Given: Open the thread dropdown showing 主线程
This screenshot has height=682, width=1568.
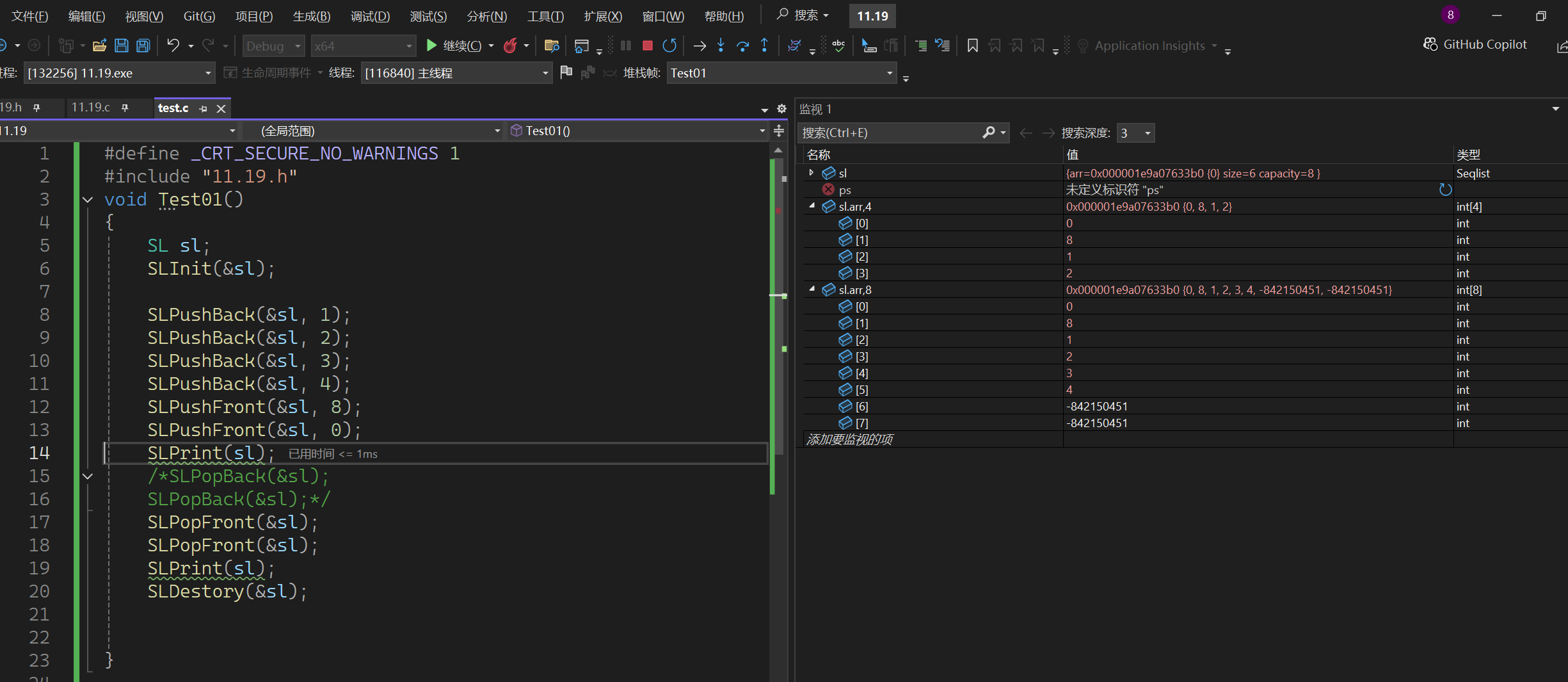Looking at the screenshot, I should [x=456, y=73].
